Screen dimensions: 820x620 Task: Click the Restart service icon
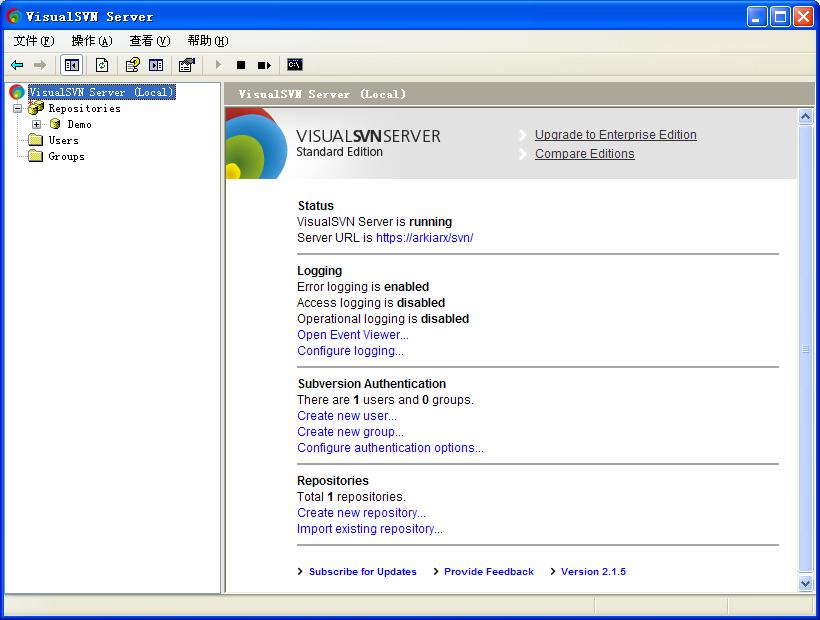pos(265,65)
